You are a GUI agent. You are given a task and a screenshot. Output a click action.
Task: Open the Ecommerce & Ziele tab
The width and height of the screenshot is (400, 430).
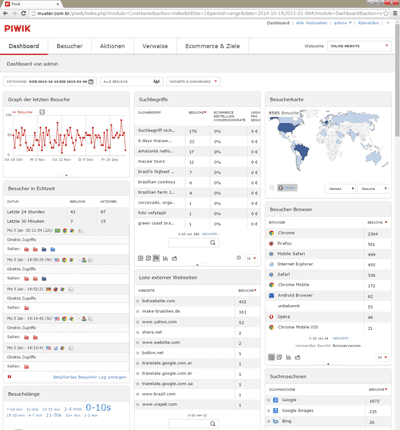click(213, 46)
